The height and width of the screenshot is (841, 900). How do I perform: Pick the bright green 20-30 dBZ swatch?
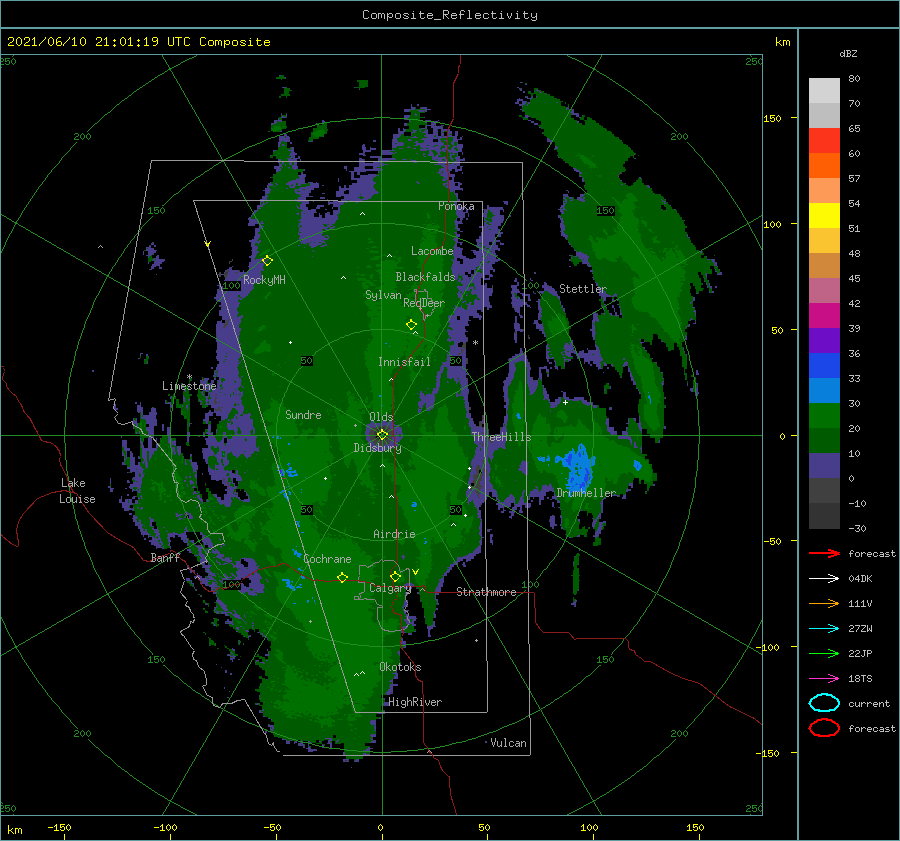pyautogui.click(x=824, y=416)
